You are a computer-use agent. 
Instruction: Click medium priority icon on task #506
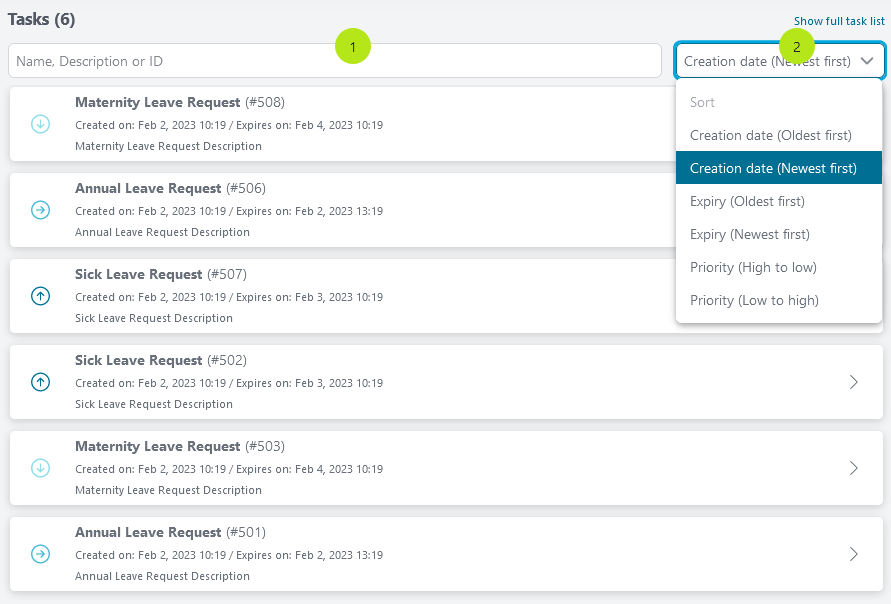coord(40,210)
